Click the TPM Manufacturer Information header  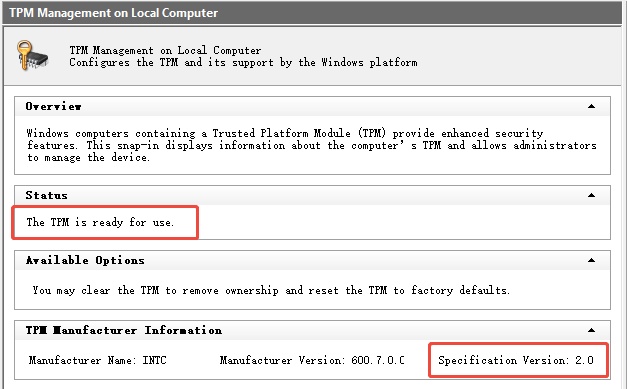[312, 330]
